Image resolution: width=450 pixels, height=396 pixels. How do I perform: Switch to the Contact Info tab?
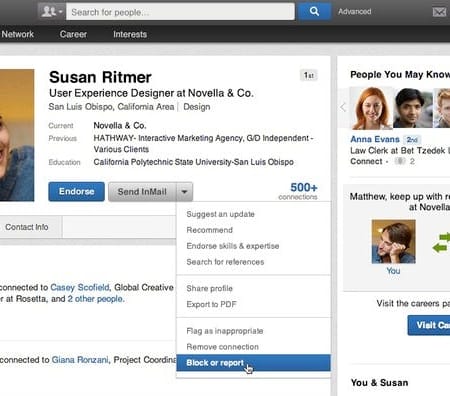27,227
